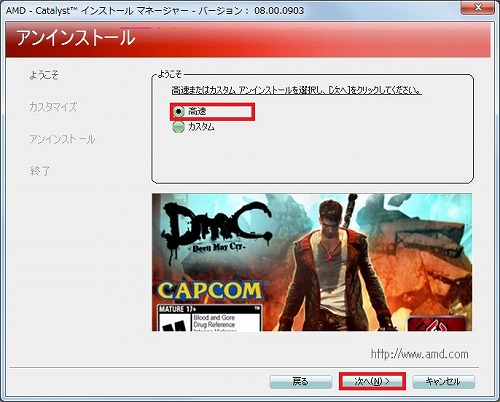Select the 終了 step in sidebar
The width and height of the screenshot is (500, 402).
pyautogui.click(x=40, y=171)
